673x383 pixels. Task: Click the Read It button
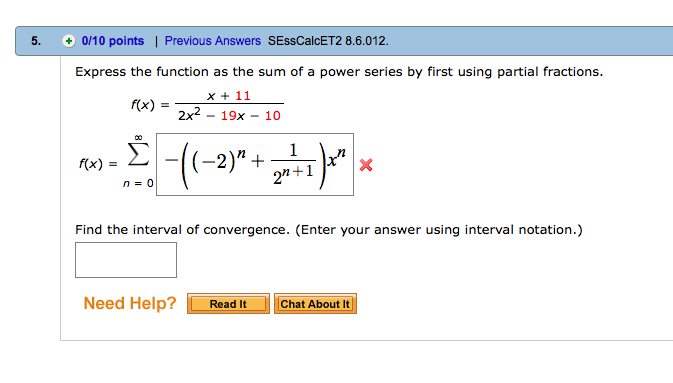[x=228, y=304]
